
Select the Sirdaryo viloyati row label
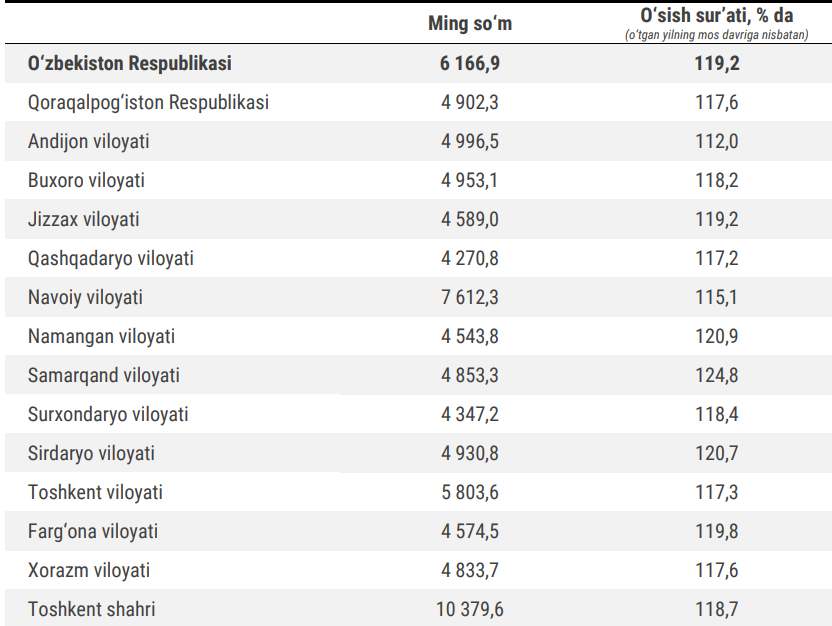tap(92, 453)
